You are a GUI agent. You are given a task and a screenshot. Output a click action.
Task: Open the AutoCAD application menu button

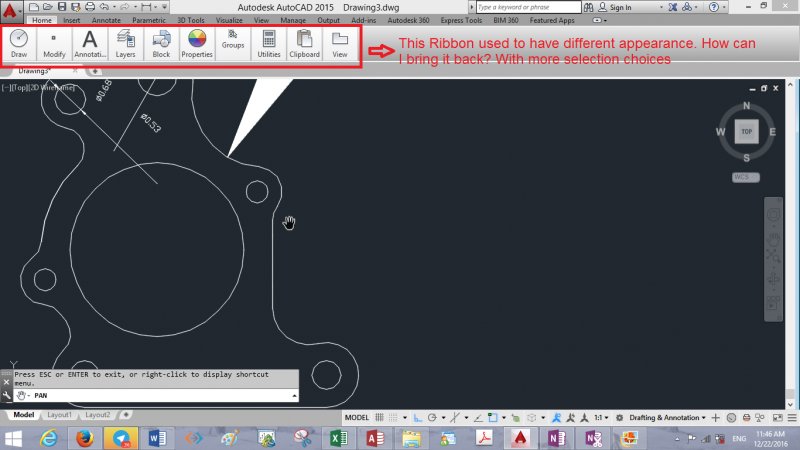(x=11, y=11)
